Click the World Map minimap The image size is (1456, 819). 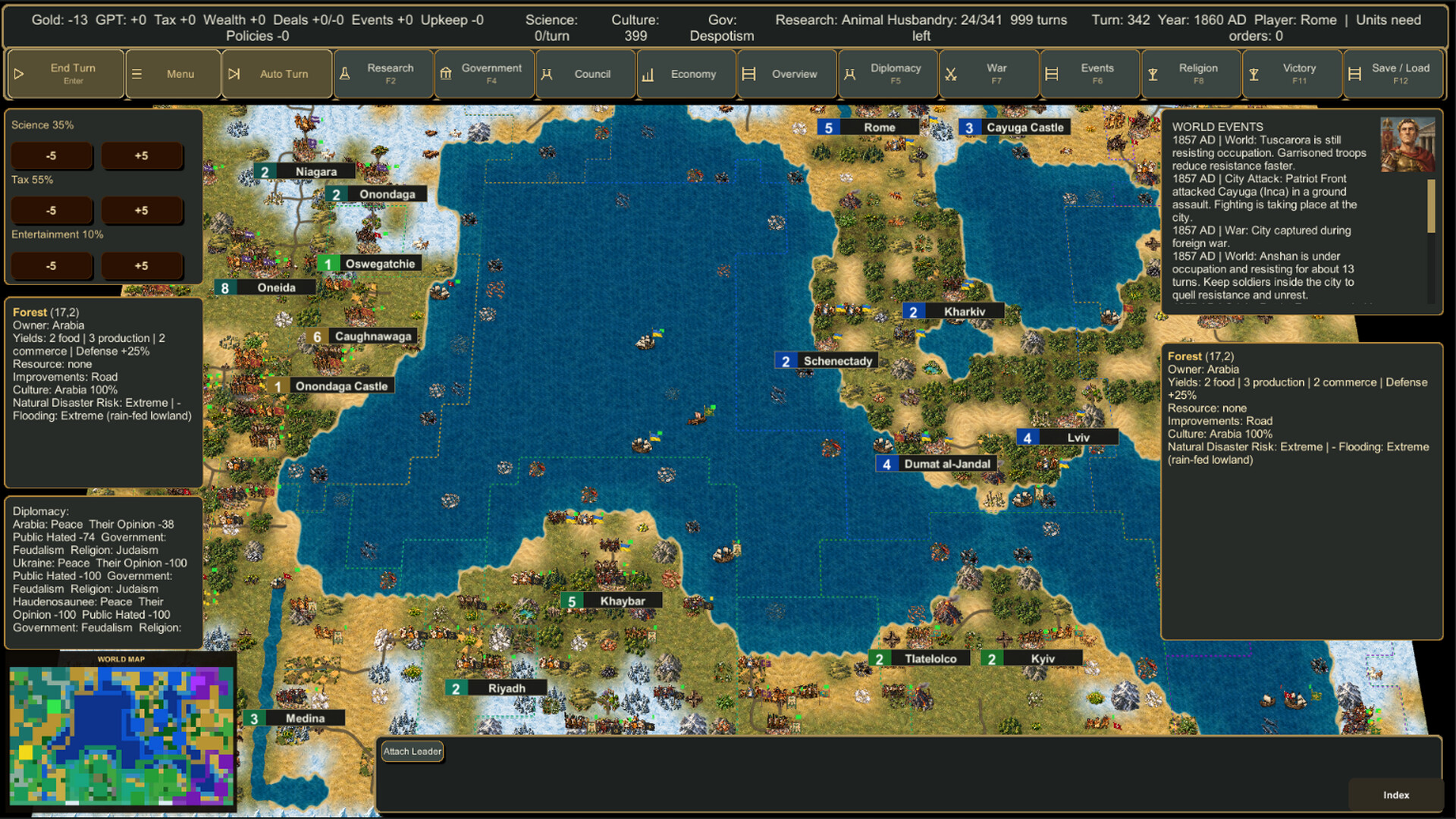[x=121, y=736]
